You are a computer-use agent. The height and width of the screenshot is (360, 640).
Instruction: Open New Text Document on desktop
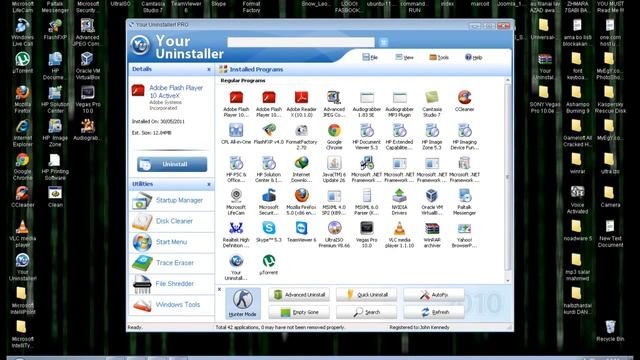coord(610,234)
